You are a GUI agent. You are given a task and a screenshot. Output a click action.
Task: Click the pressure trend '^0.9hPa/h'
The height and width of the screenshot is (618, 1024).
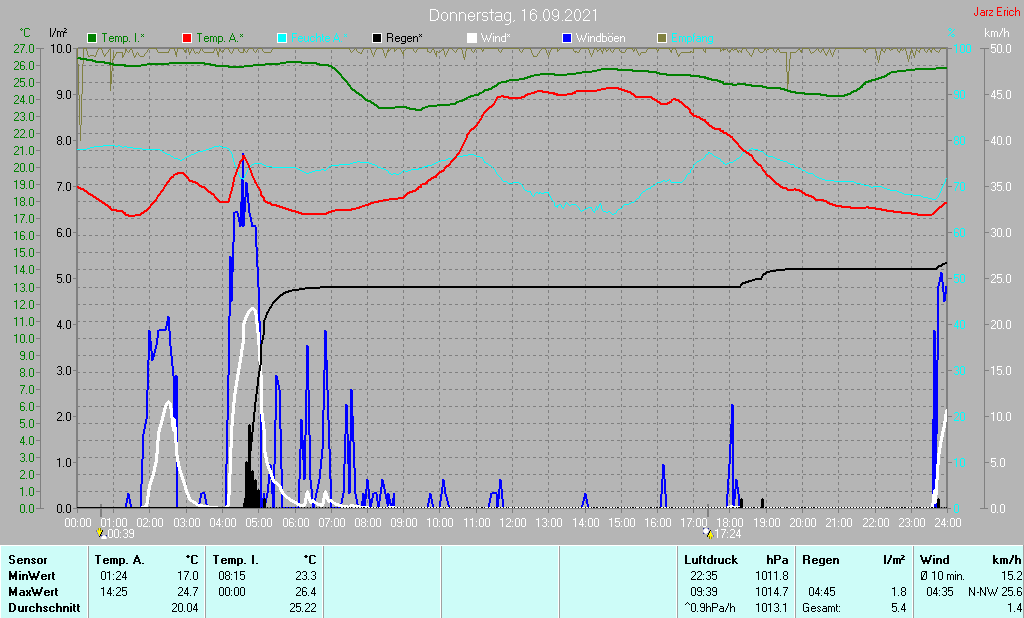tap(710, 608)
